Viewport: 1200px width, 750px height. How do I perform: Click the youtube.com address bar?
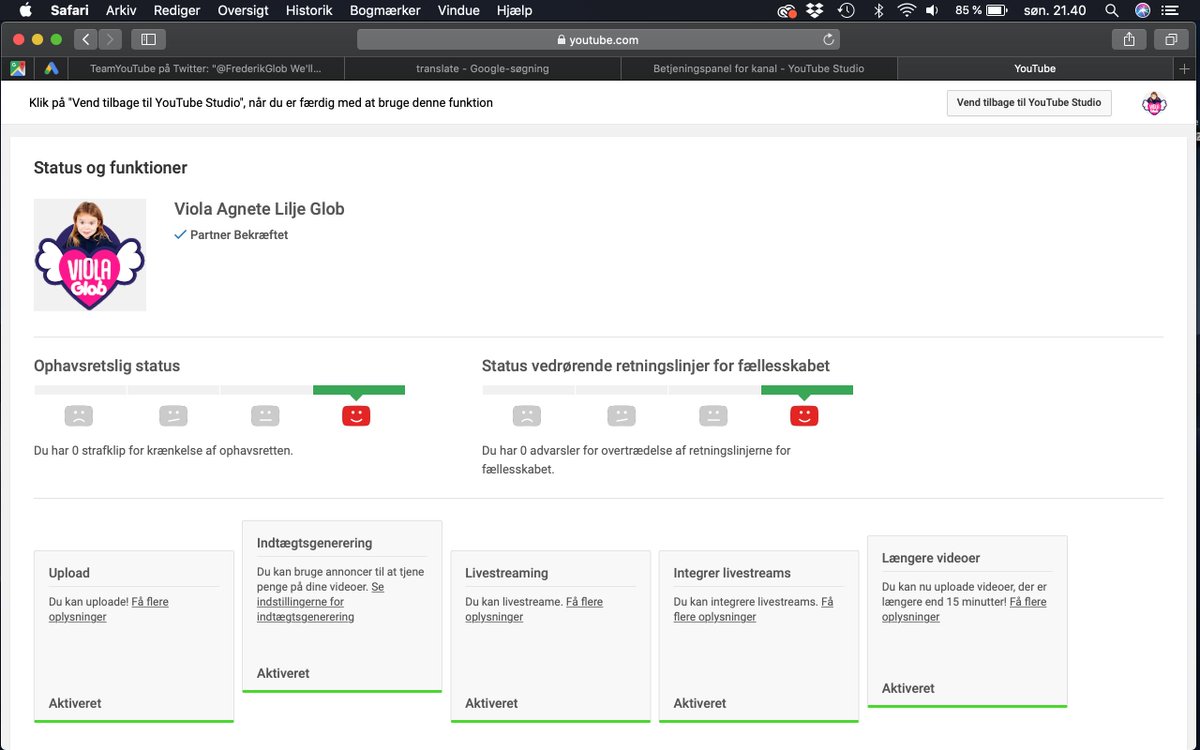tap(598, 40)
